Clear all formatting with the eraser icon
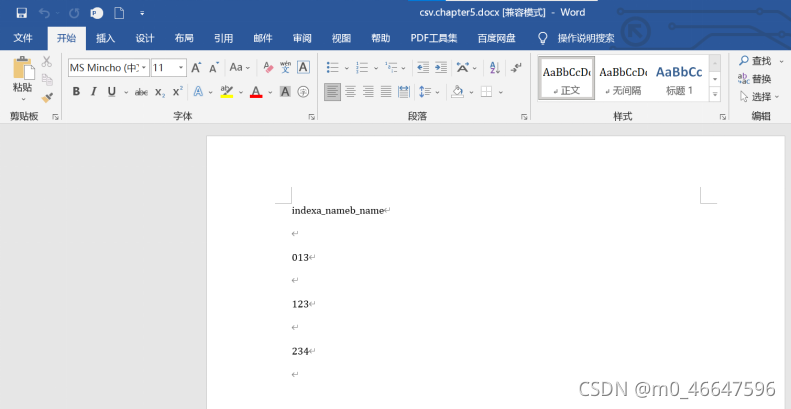Viewport: 791px width, 409px height. click(268, 68)
